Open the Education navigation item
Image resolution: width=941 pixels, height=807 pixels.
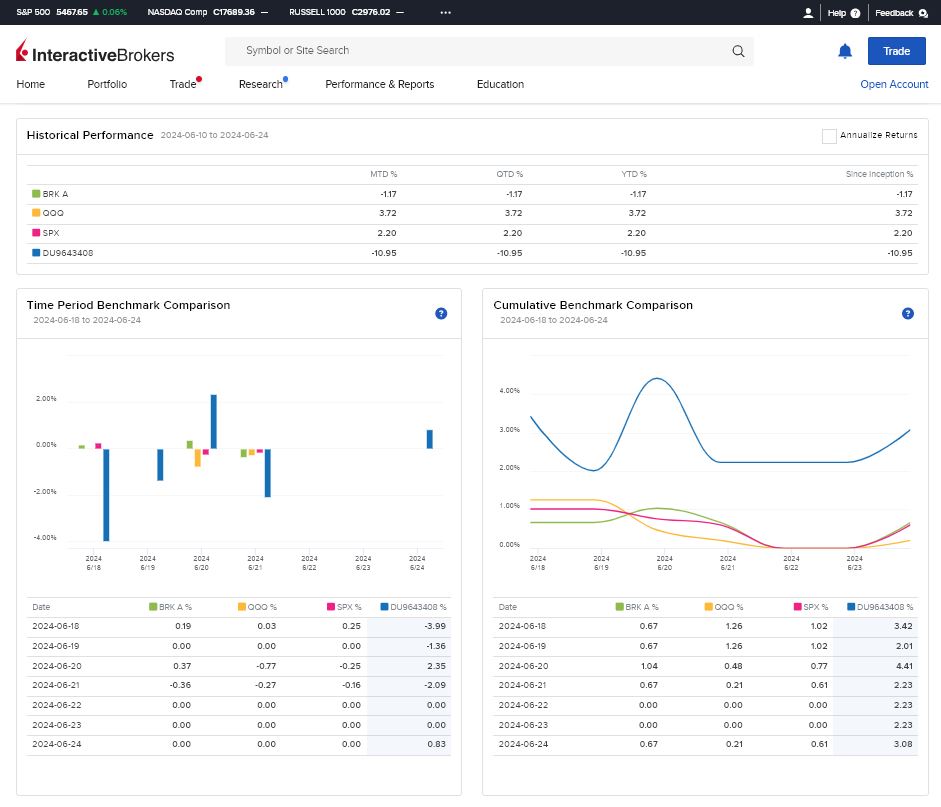tap(500, 84)
